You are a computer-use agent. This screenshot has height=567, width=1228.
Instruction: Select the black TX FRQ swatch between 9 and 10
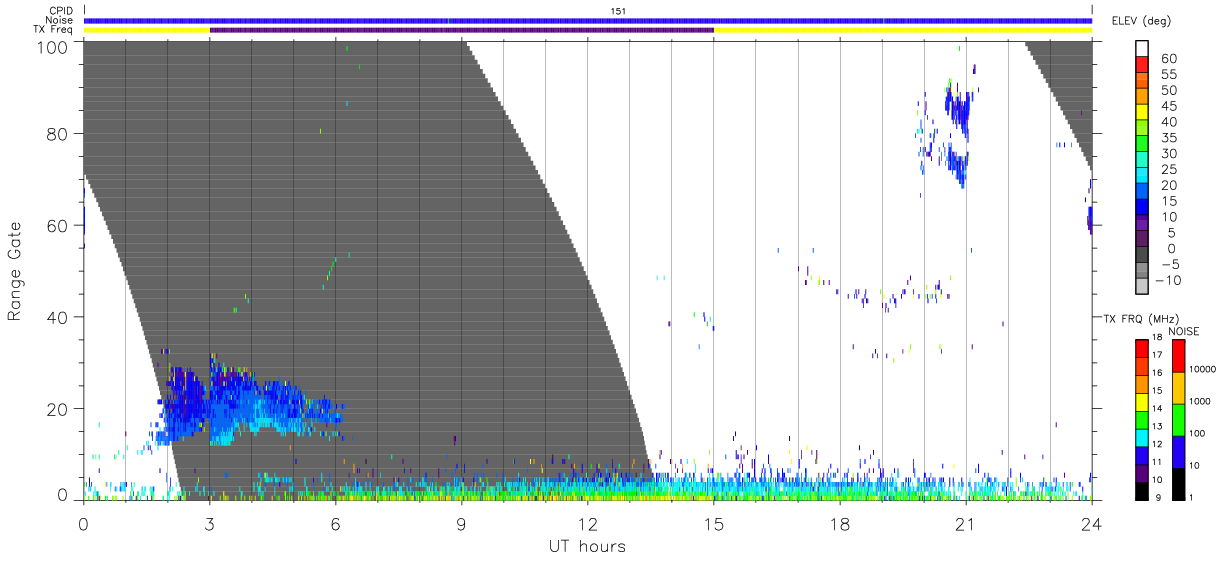(1142, 489)
